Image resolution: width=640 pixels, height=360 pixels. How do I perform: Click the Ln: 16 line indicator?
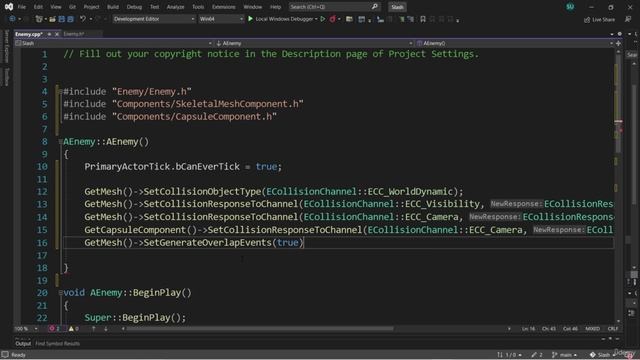pos(528,329)
